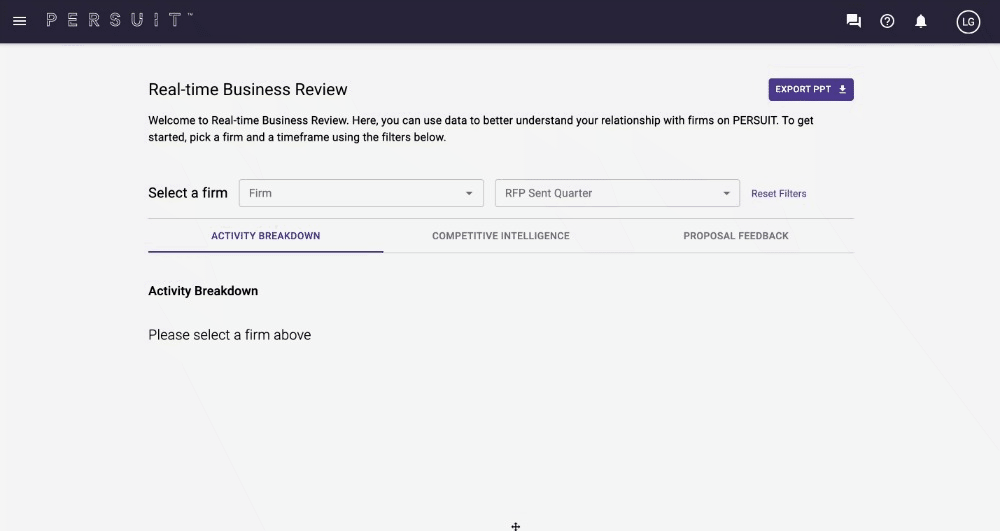Open the hamburger navigation menu
Screen dimensions: 1000x531
pos(19,21)
